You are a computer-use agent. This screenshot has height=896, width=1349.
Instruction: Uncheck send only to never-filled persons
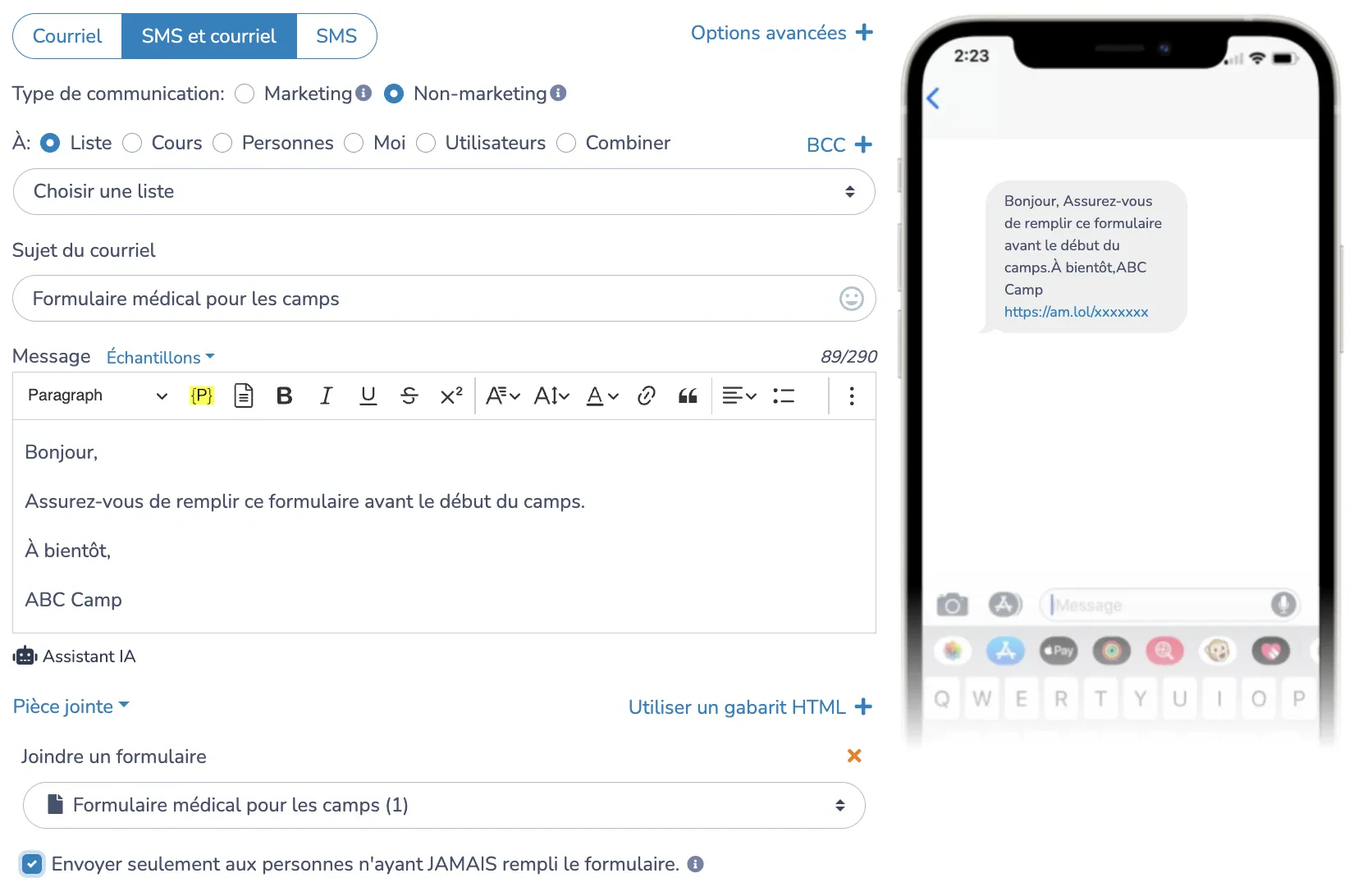[32, 864]
